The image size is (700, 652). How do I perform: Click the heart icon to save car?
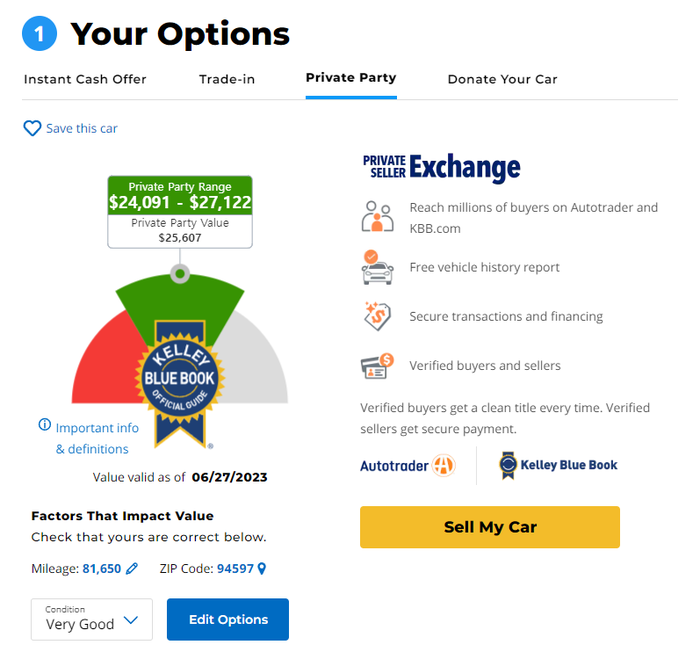pos(32,128)
